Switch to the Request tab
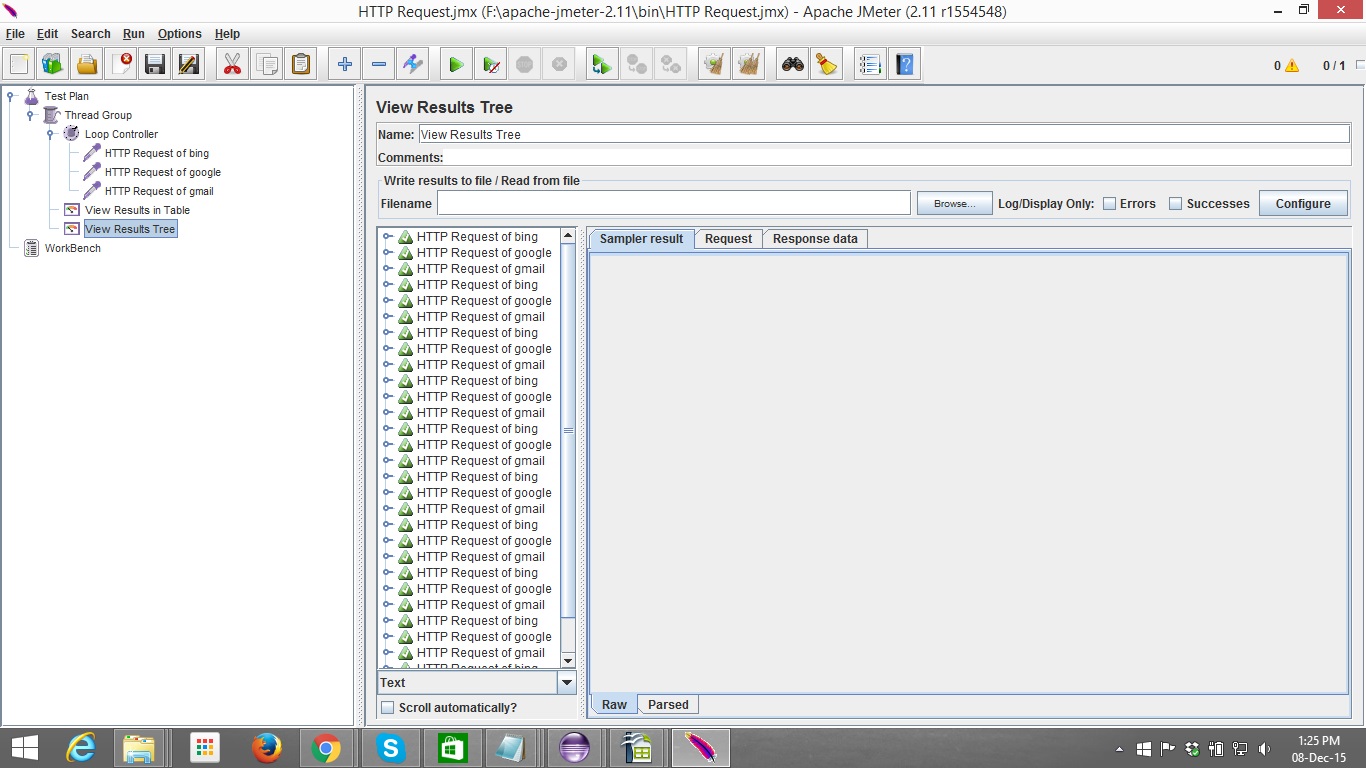 [728, 239]
